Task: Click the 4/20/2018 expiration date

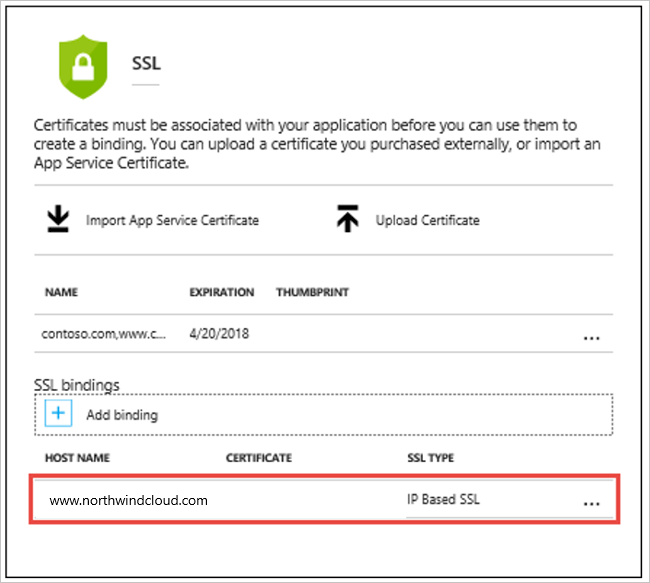Action: pyautogui.click(x=219, y=334)
